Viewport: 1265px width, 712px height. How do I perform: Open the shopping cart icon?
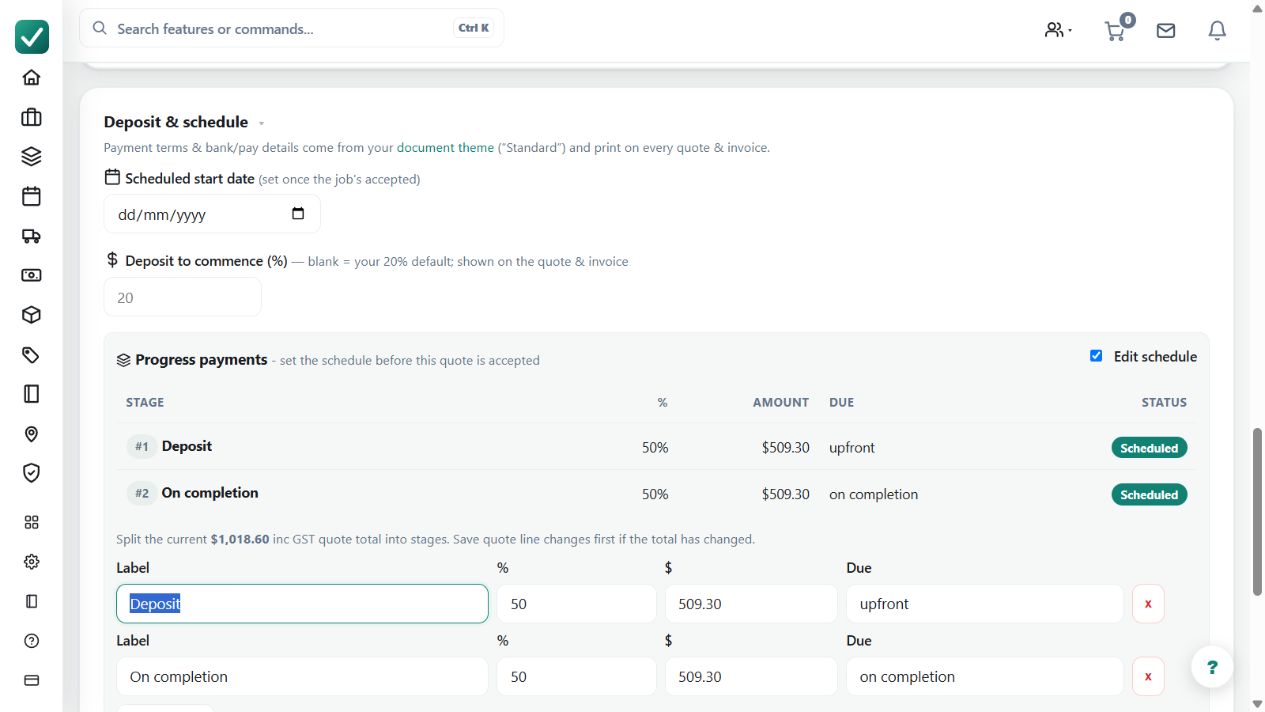click(1114, 31)
